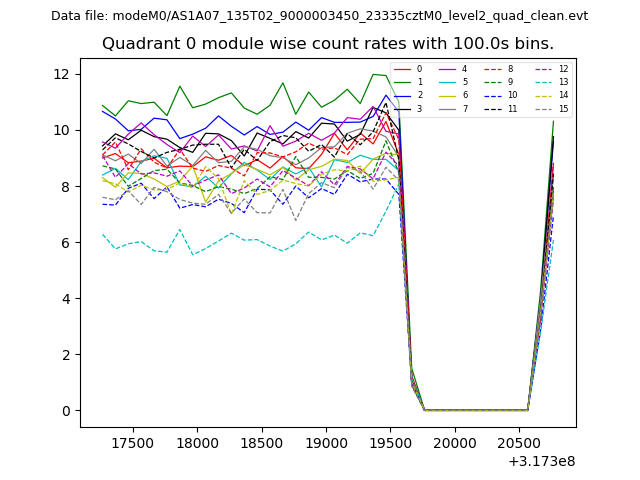Click the red dashed legend entry 8
Image resolution: width=640 pixels, height=480 pixels.
[x=498, y=69]
